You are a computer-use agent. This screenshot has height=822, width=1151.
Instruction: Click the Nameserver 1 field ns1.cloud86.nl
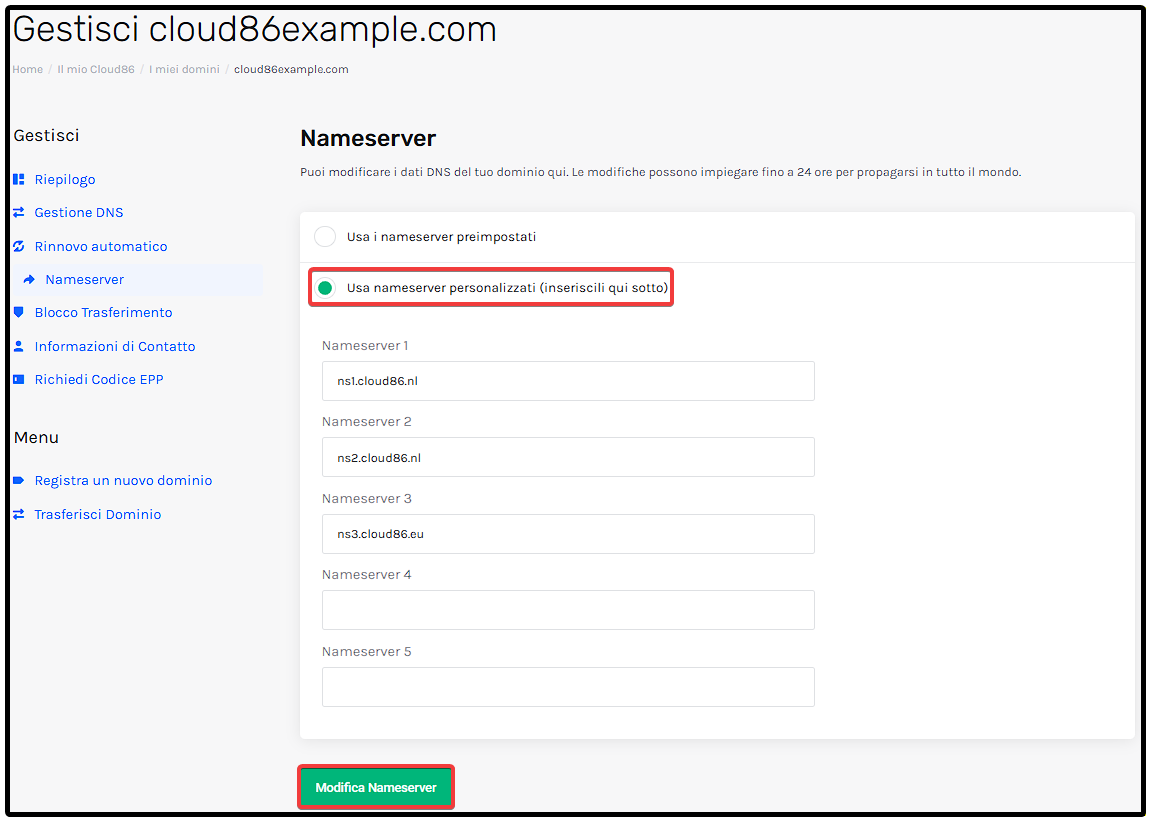[x=568, y=381]
